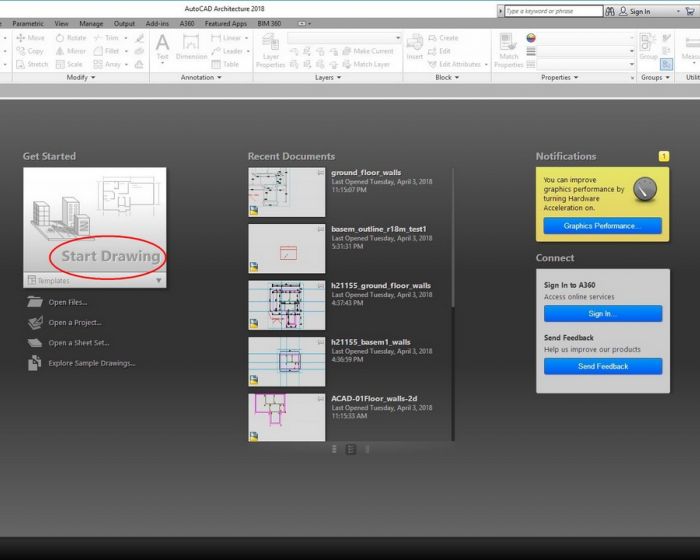Screen dimensions: 700x560
Task: Click the block Edit tool
Action: (439, 51)
